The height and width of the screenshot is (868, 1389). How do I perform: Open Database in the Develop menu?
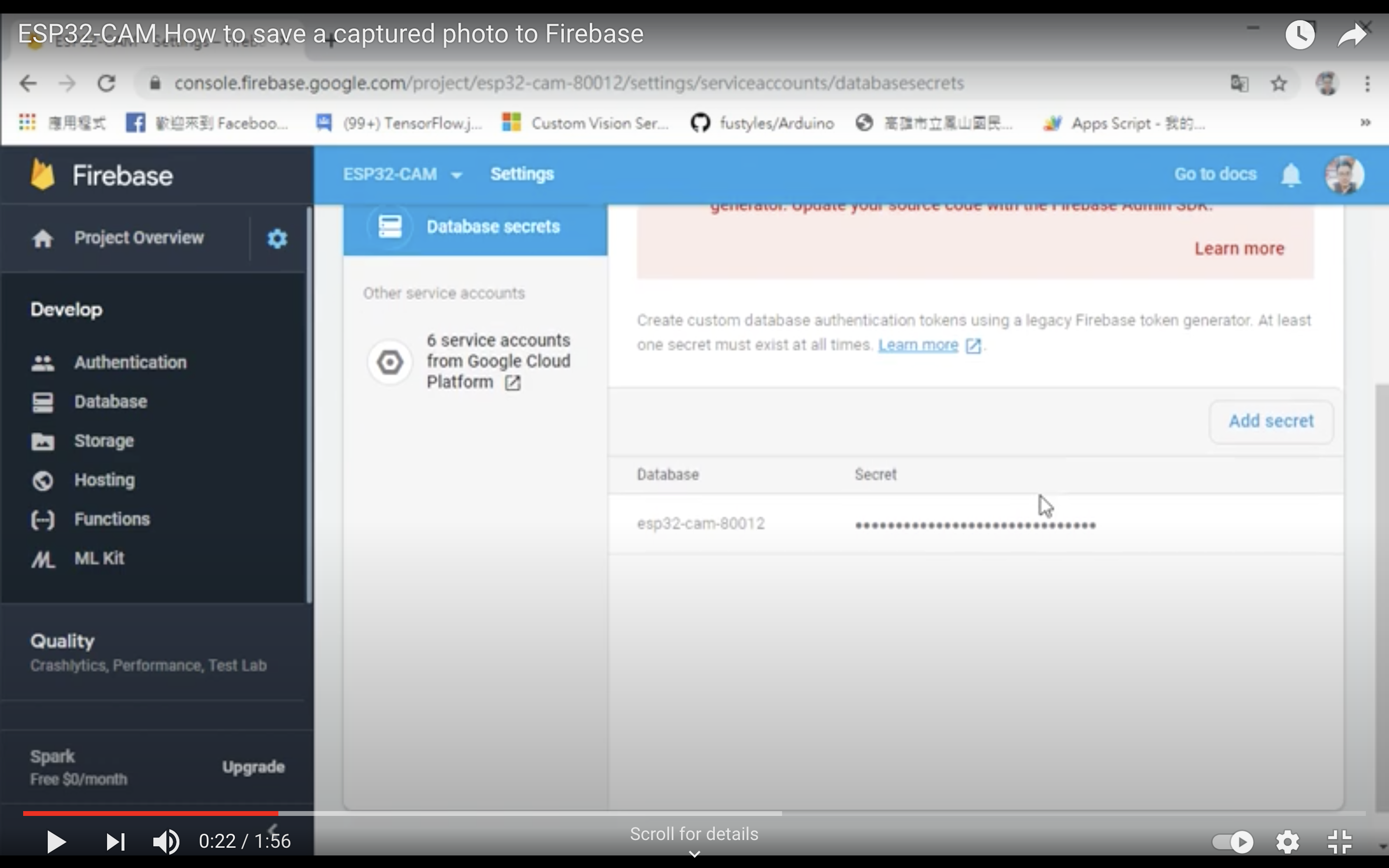[x=90, y=402]
